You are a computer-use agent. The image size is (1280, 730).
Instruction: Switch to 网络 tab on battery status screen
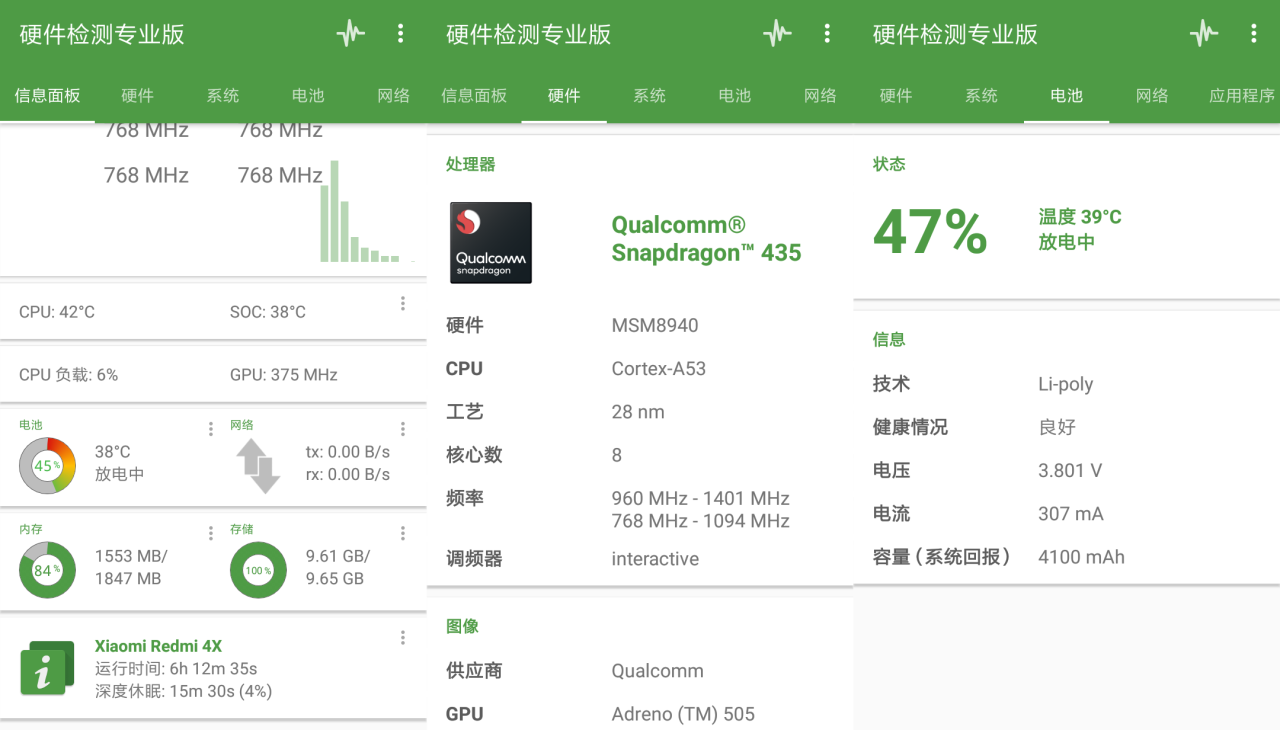tap(1153, 96)
